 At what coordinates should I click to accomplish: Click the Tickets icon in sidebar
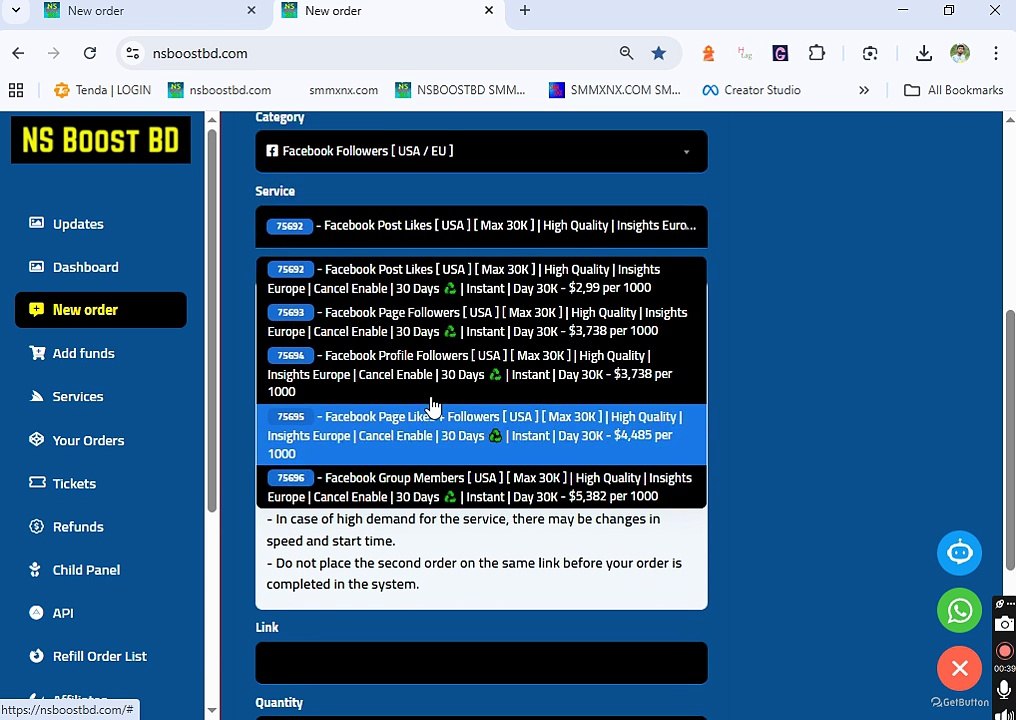pyautogui.click(x=36, y=483)
